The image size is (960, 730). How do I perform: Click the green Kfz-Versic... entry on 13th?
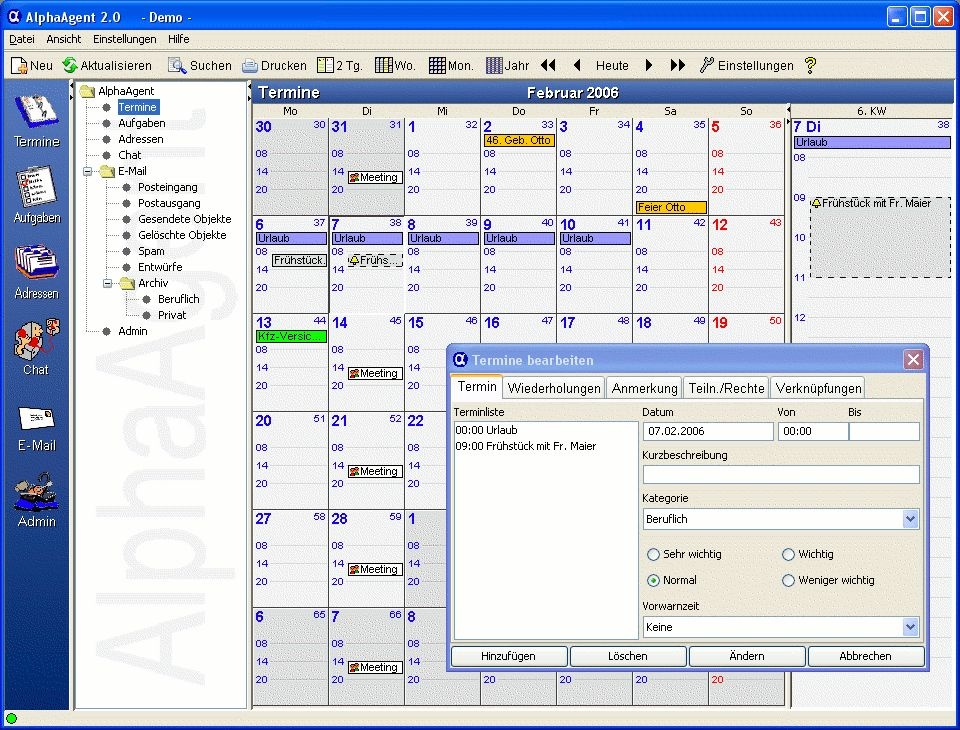pyautogui.click(x=291, y=336)
